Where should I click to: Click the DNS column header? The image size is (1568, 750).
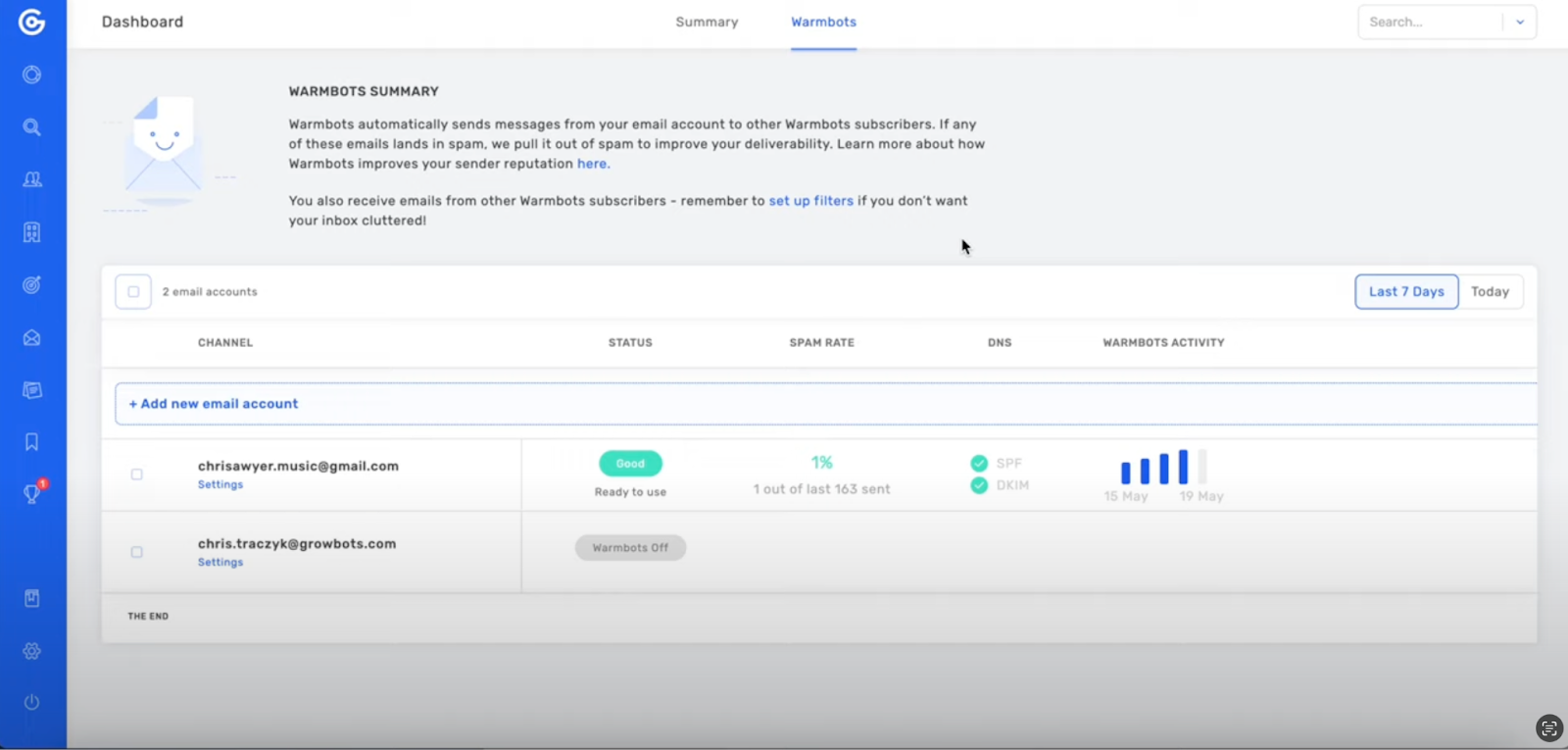tap(1000, 342)
